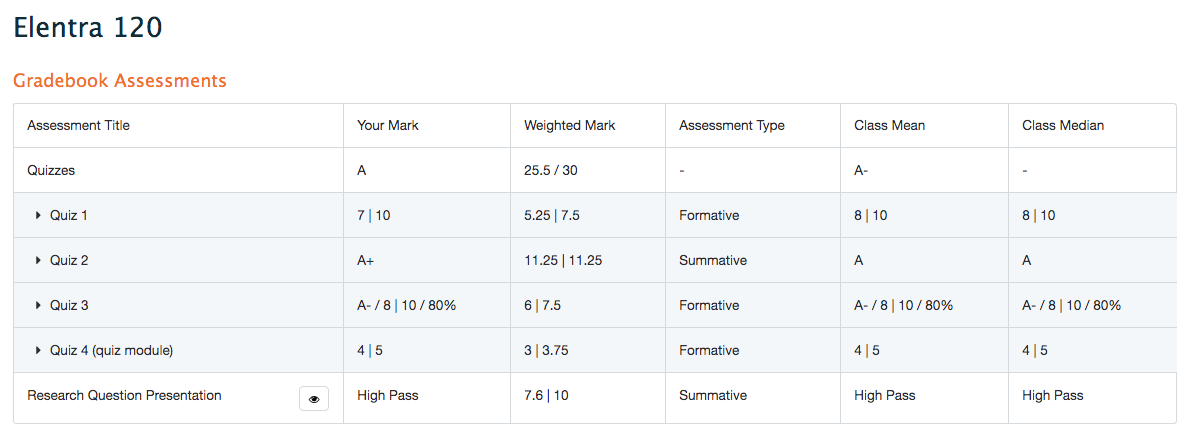Expand the Quiz 1 row triangle

[x=39, y=216]
